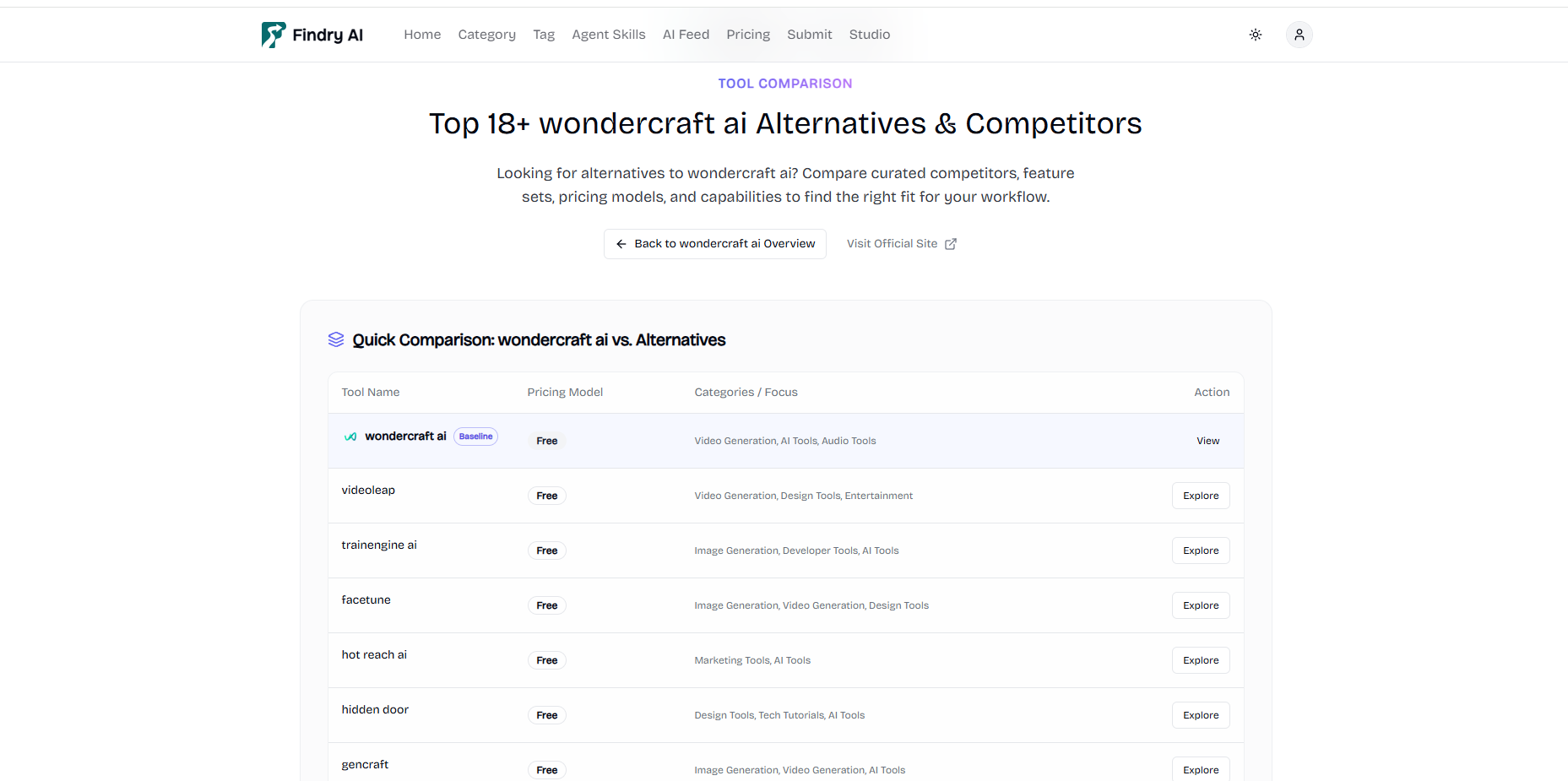Open the Home menu item
This screenshot has width=1568, height=781.
[422, 35]
